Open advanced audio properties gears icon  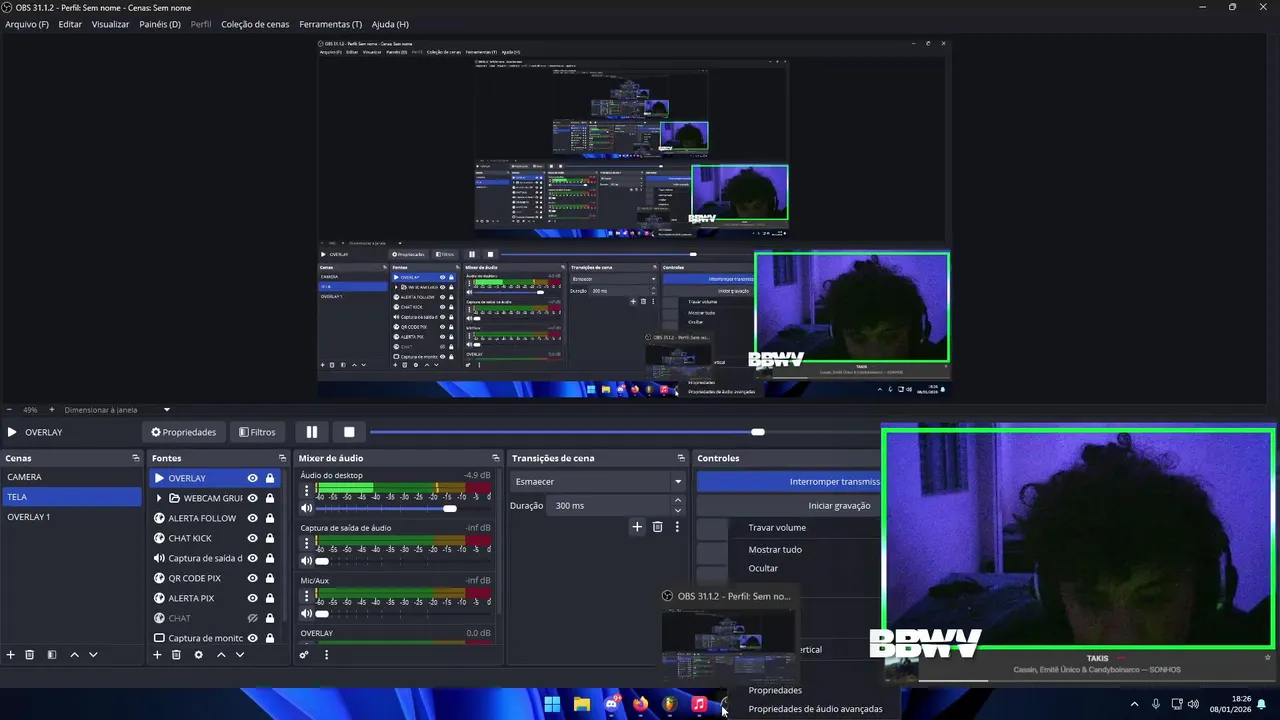[x=304, y=655]
